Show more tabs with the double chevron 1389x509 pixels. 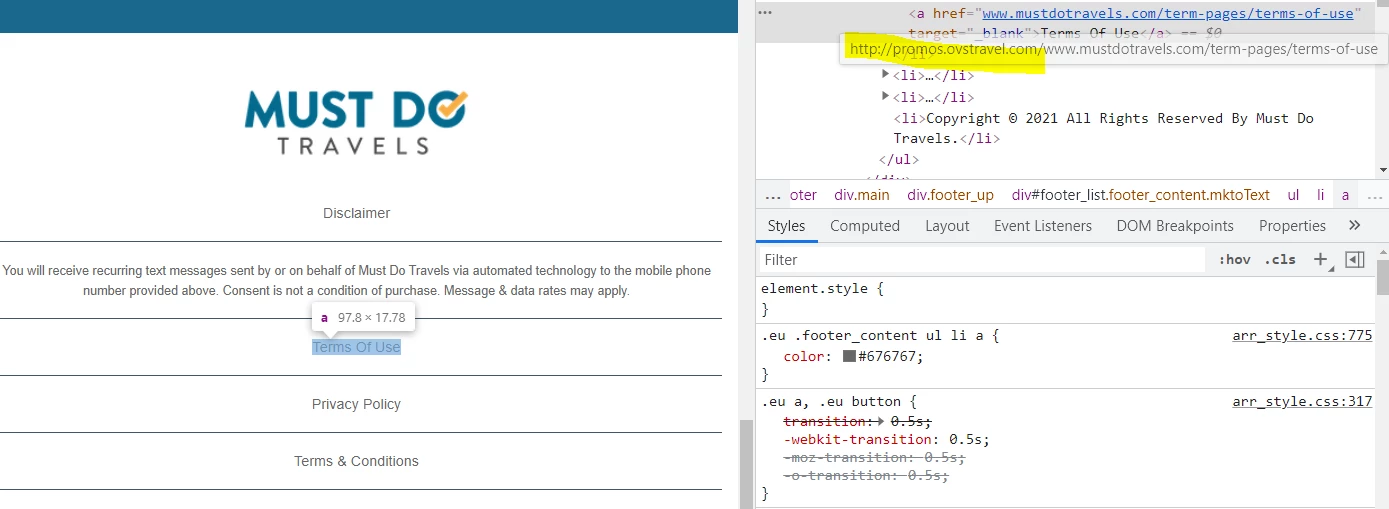pyautogui.click(x=1355, y=226)
